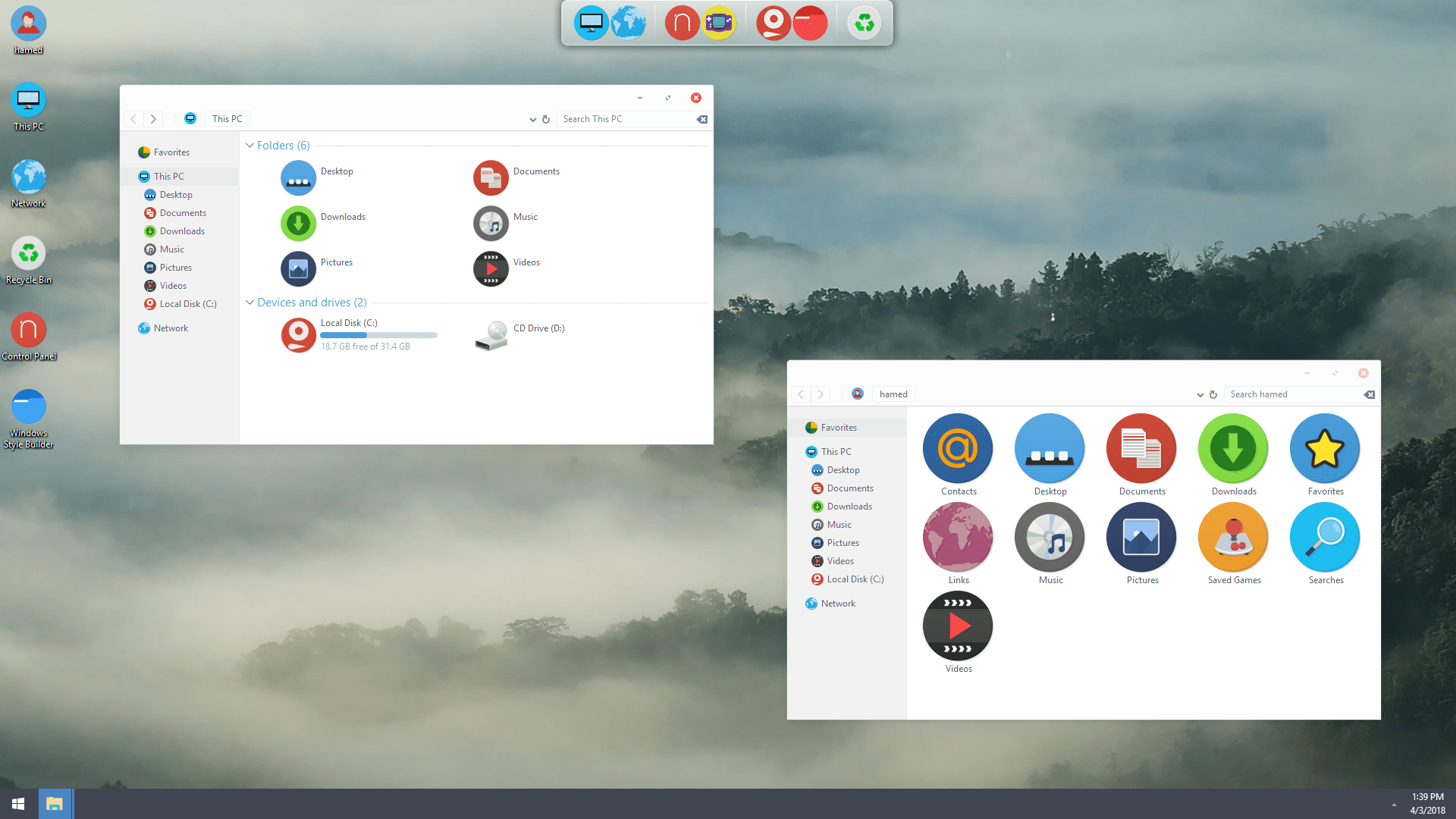The width and height of the screenshot is (1456, 819).
Task: Open the globe Network icon on the dock
Action: point(628,23)
